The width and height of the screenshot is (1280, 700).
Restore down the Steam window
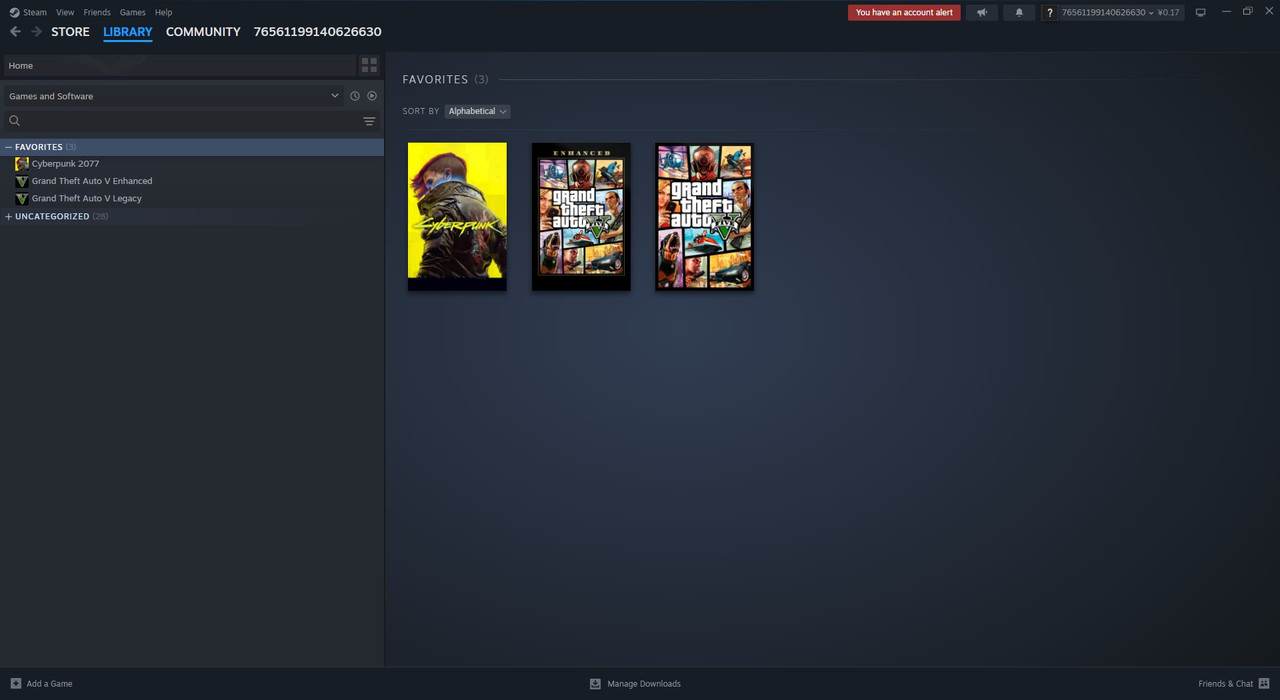coord(1247,12)
